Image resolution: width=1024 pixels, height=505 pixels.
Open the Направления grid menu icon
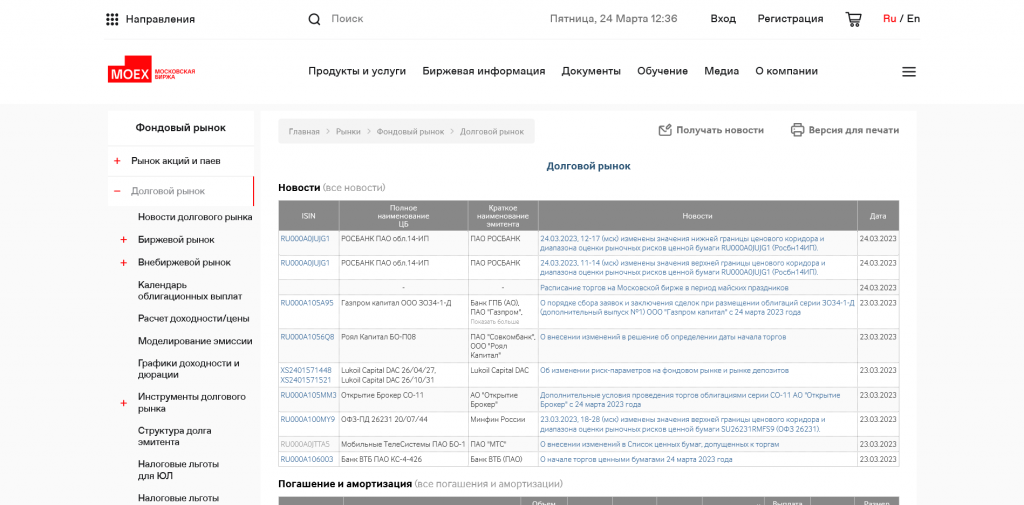coord(112,19)
